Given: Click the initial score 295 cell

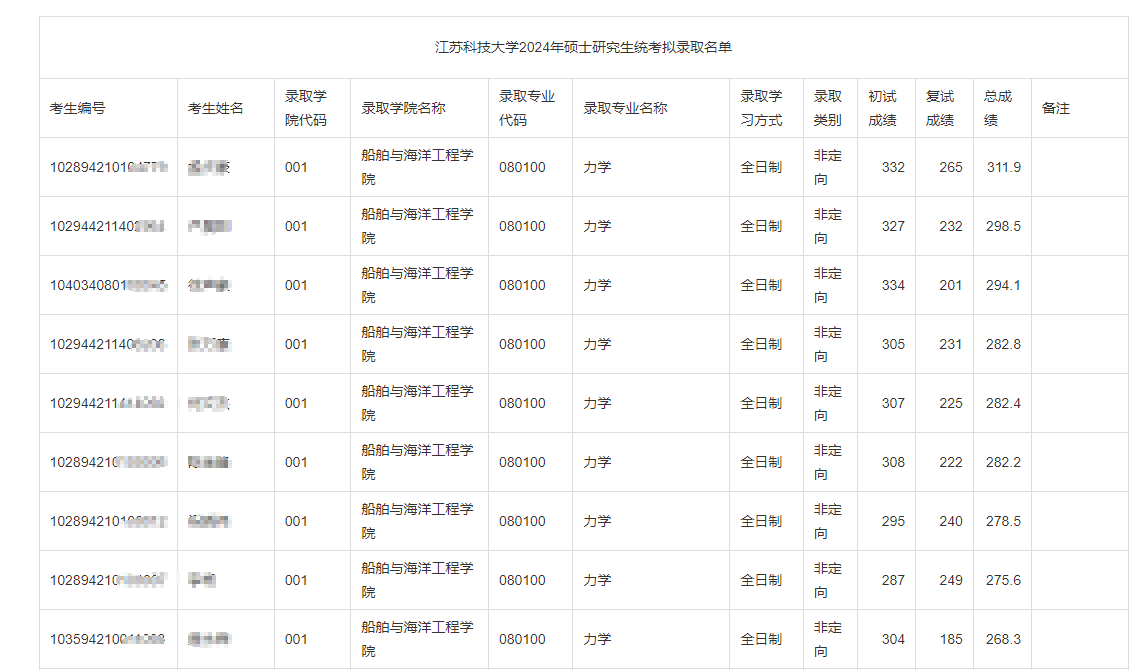Looking at the screenshot, I should tap(892, 521).
